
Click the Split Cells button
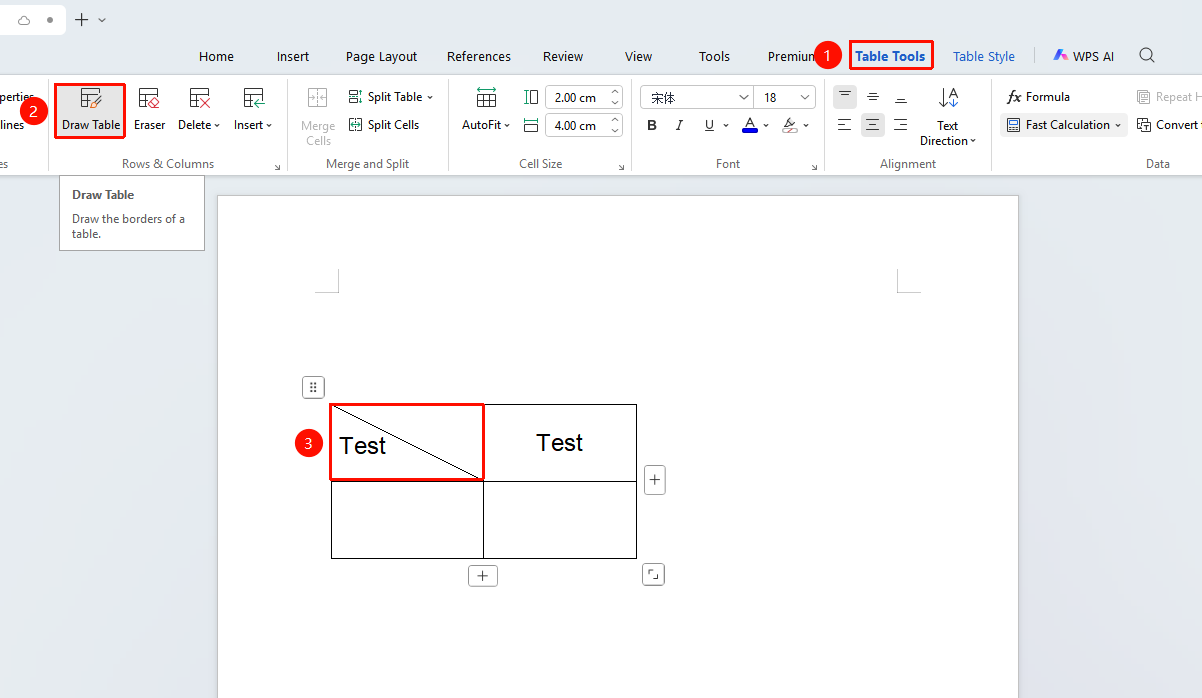384,125
